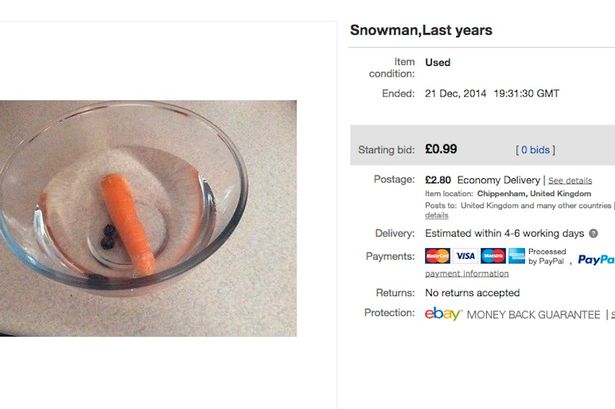This screenshot has height=409, width=615.
Task: Click the snowman carrot bowl photo
Action: coord(148,218)
